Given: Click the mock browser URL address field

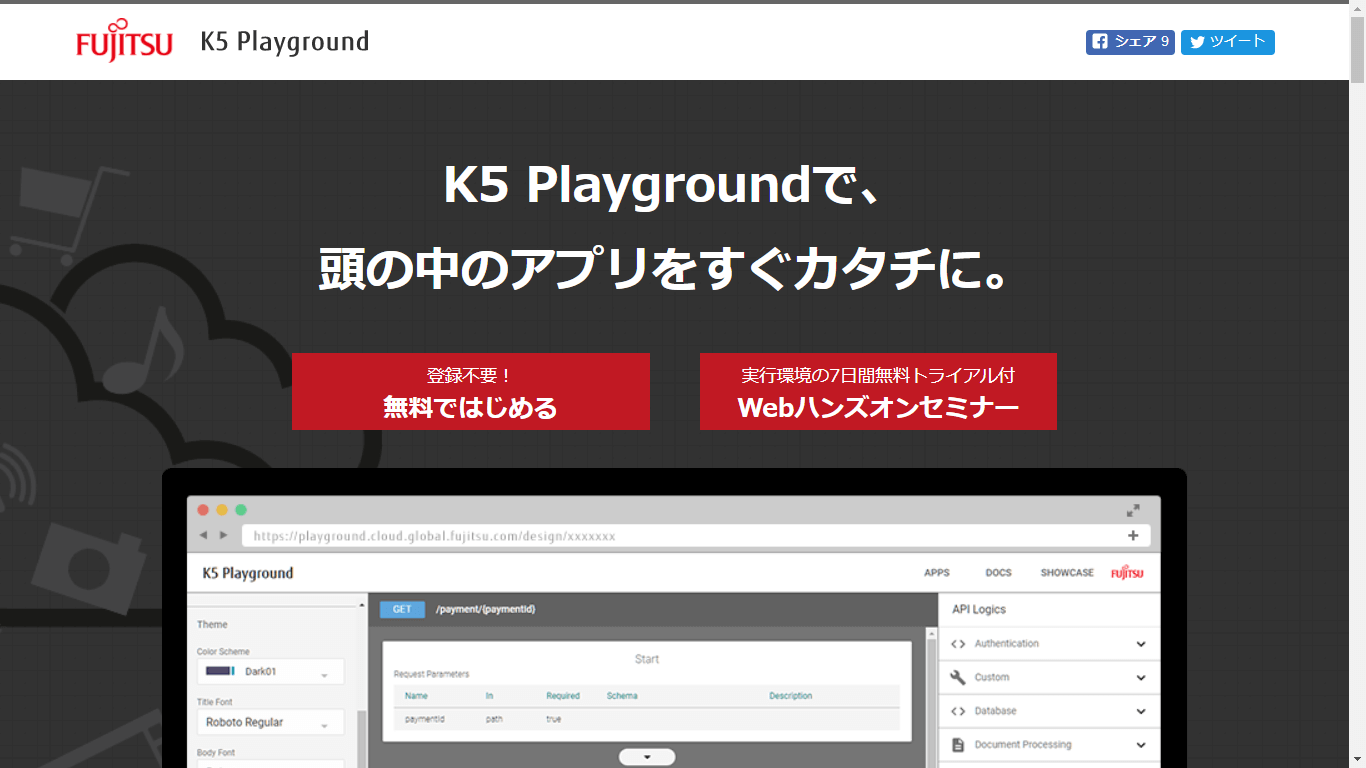Looking at the screenshot, I should click(696, 536).
